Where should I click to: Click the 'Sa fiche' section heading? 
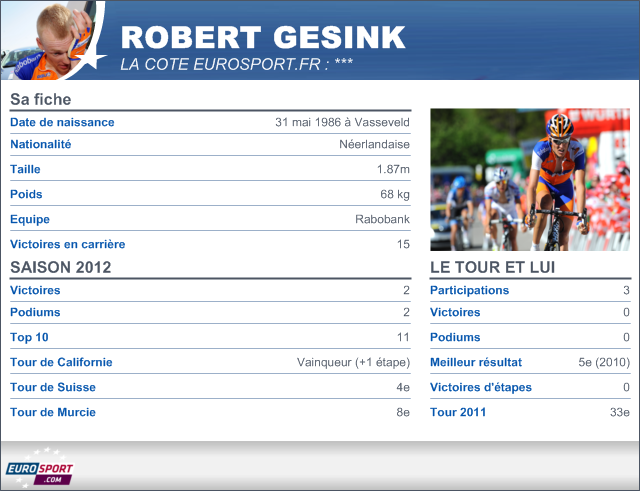40,99
